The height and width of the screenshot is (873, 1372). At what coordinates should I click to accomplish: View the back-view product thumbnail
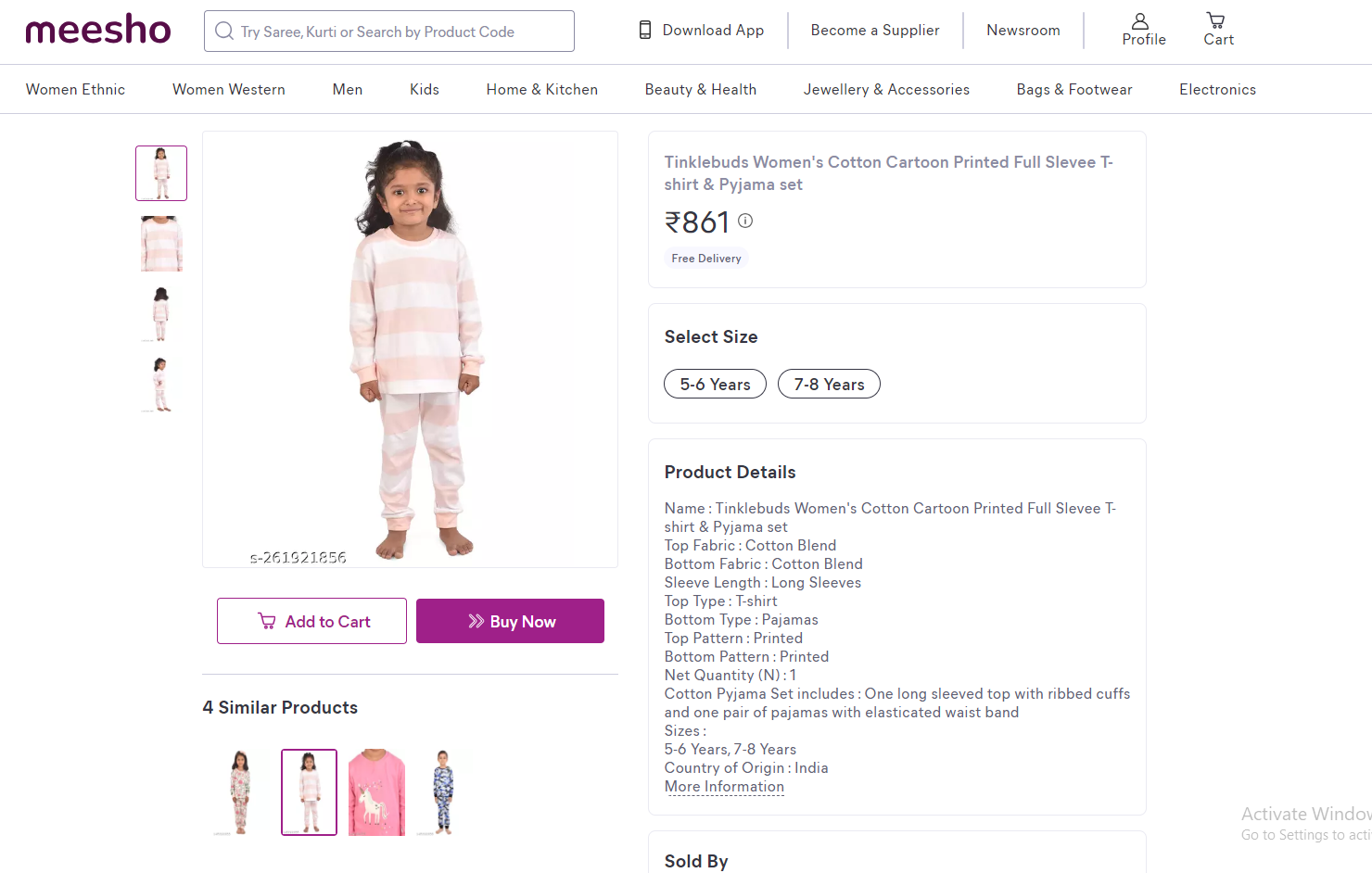click(161, 314)
